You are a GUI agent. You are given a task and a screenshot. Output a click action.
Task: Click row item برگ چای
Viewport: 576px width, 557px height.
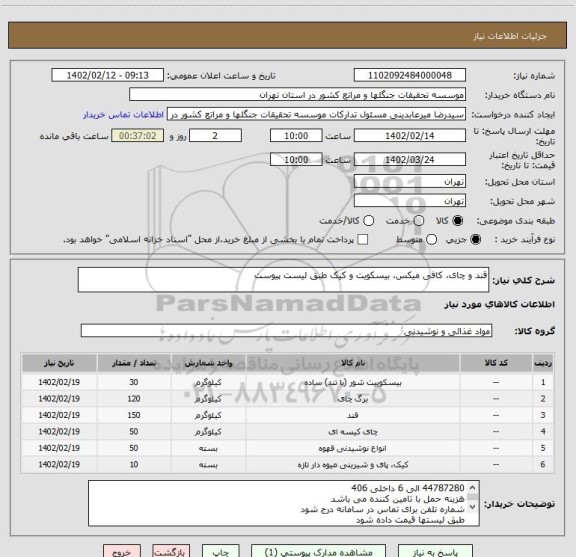(353, 399)
